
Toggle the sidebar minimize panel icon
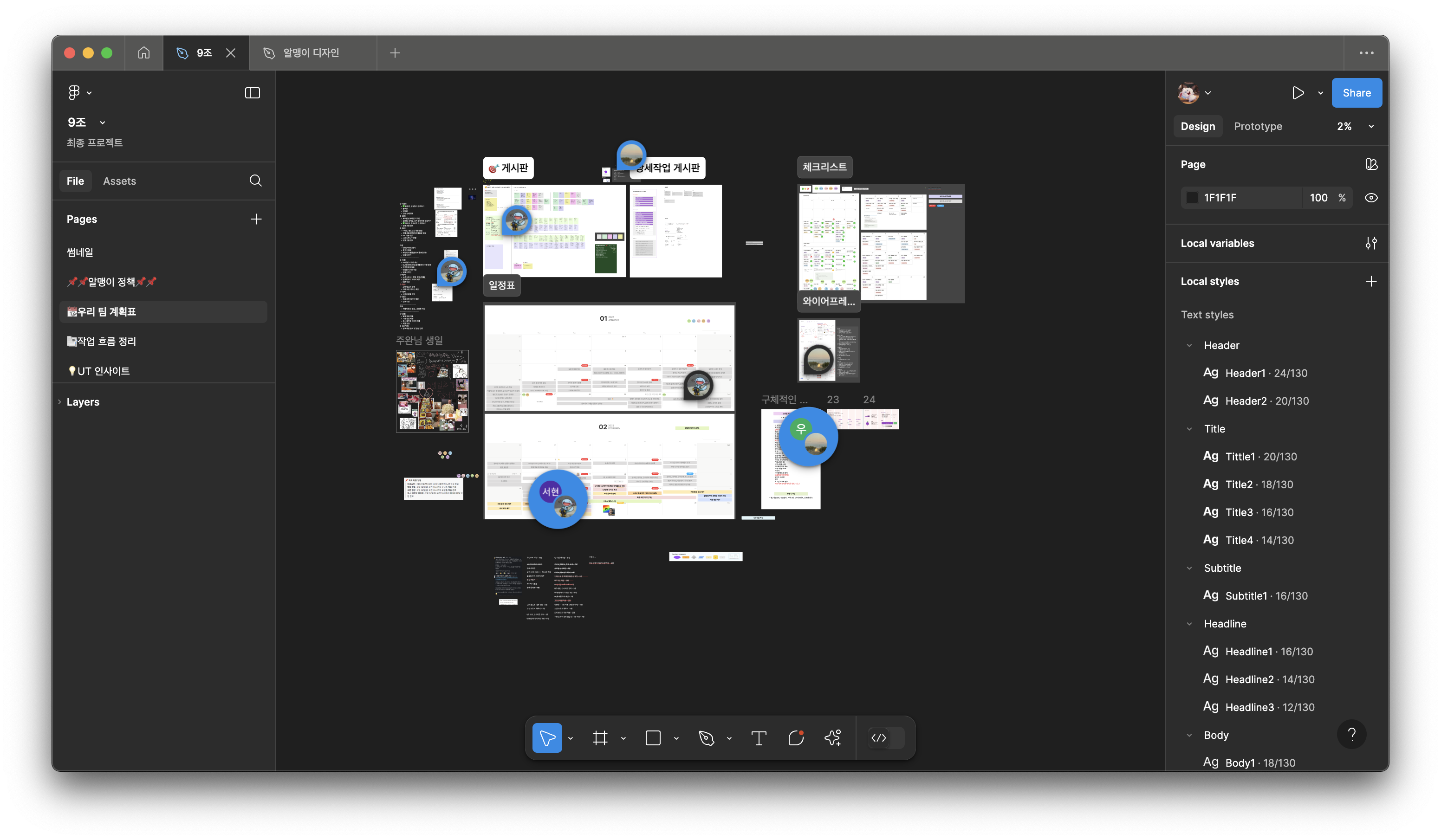click(x=252, y=93)
